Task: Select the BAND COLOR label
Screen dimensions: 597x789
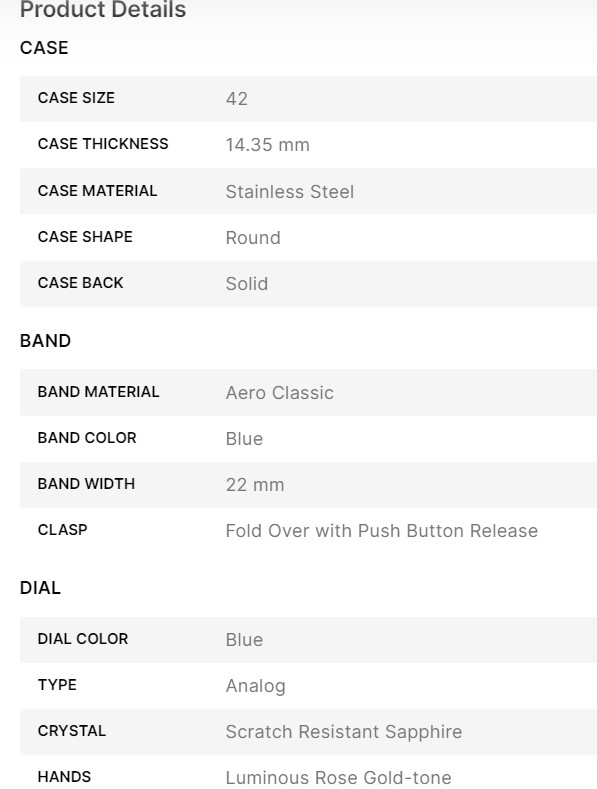Action: [87, 438]
